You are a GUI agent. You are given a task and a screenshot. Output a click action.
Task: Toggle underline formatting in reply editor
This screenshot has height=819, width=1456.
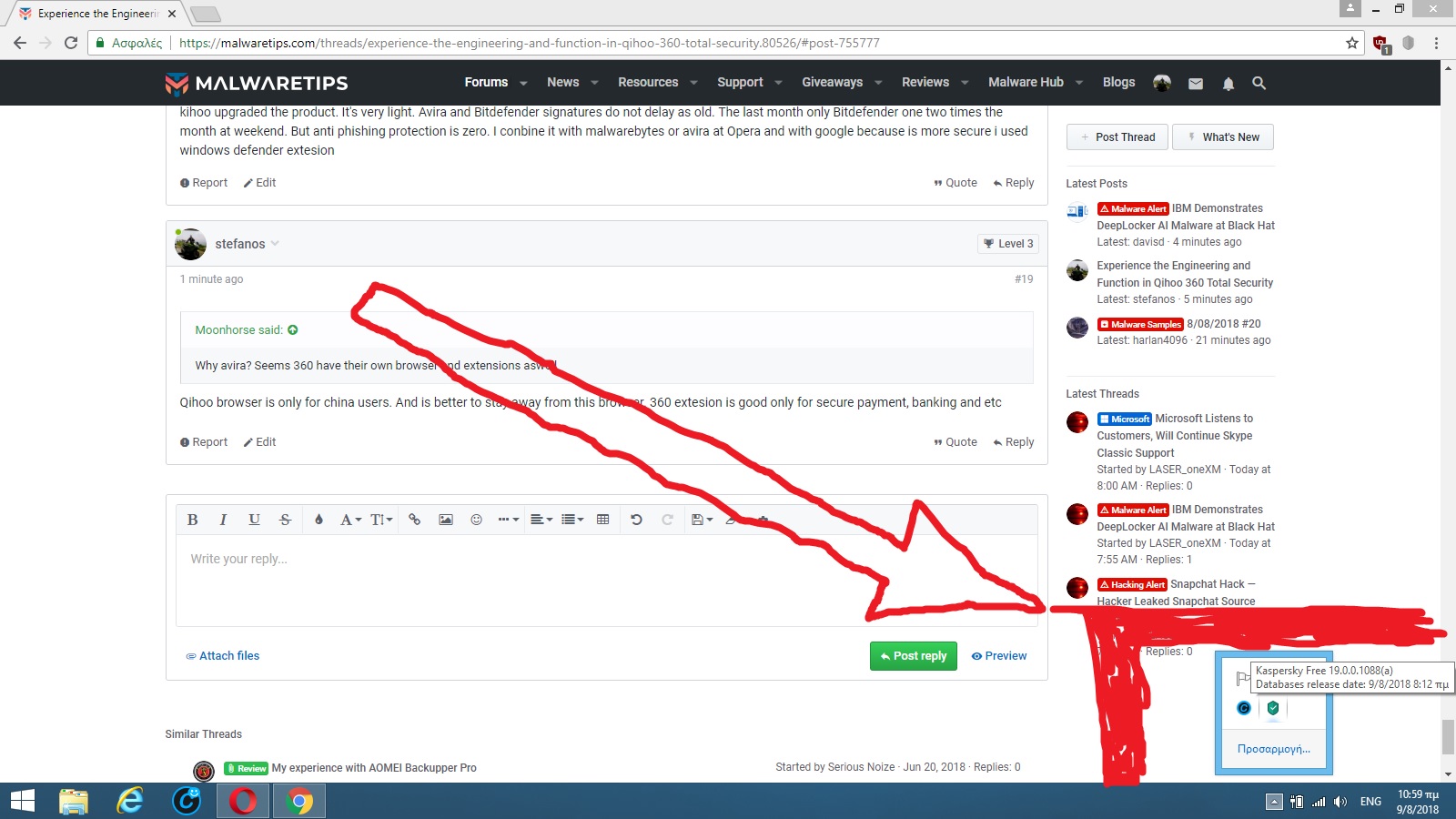(x=254, y=520)
